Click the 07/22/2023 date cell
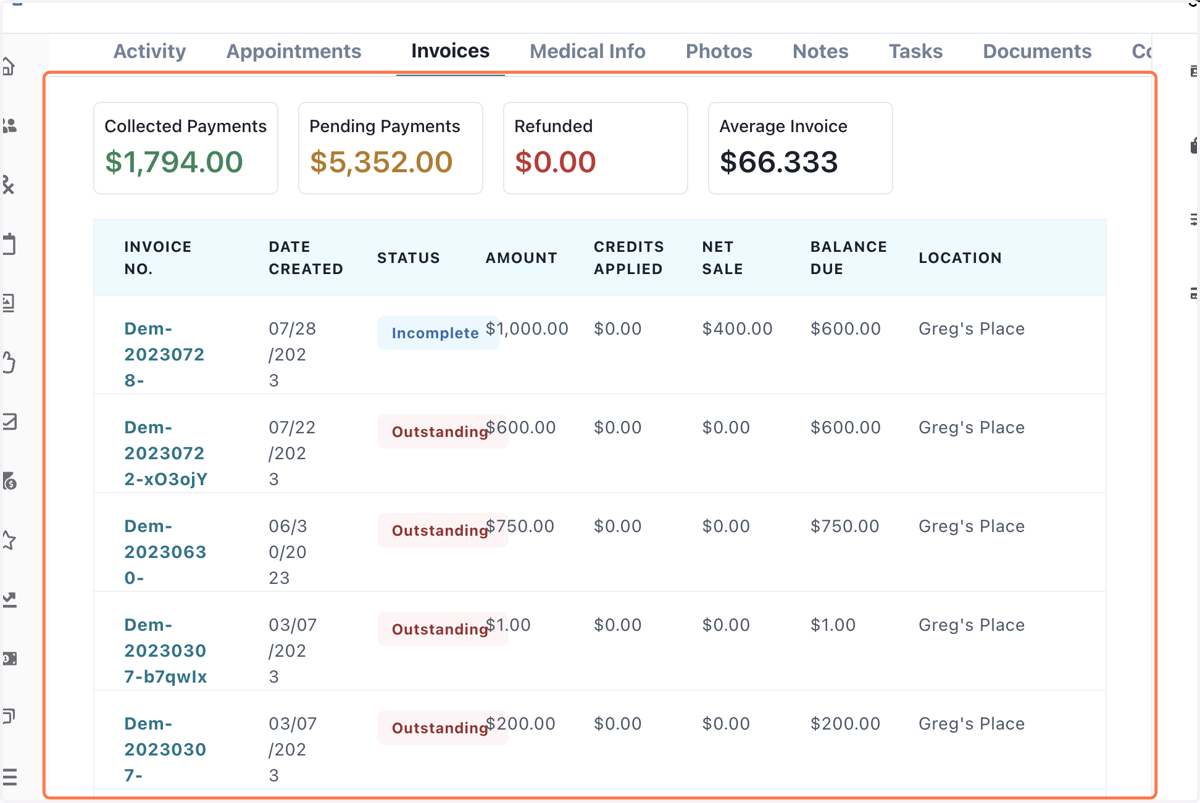This screenshot has height=803, width=1200. [292, 453]
